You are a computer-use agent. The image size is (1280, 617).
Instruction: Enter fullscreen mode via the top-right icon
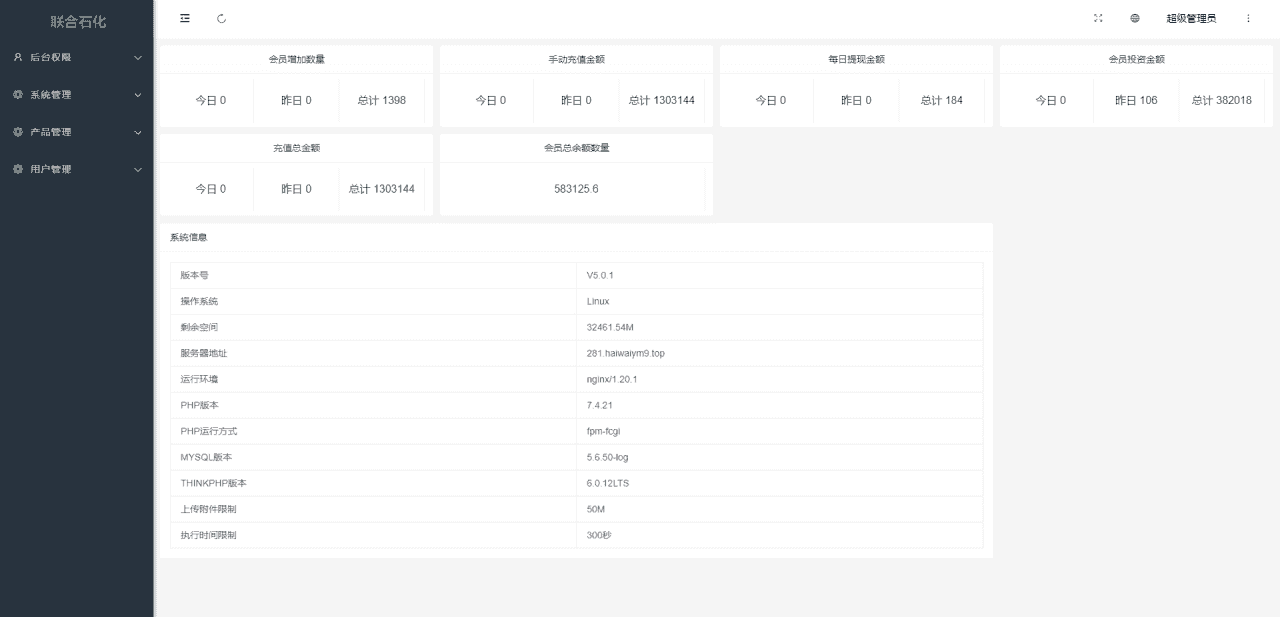1098,18
